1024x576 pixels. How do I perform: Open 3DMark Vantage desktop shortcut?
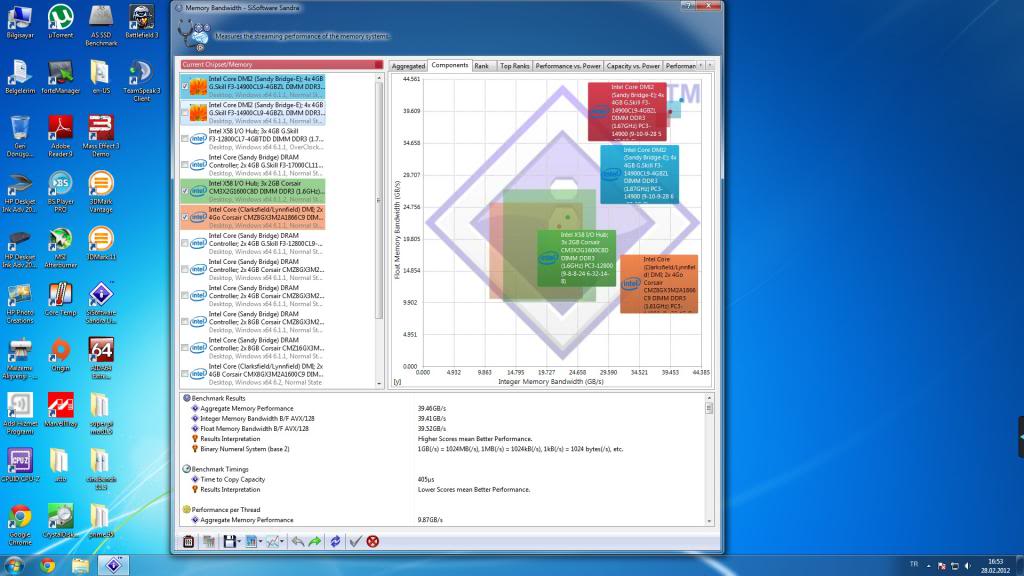(101, 191)
